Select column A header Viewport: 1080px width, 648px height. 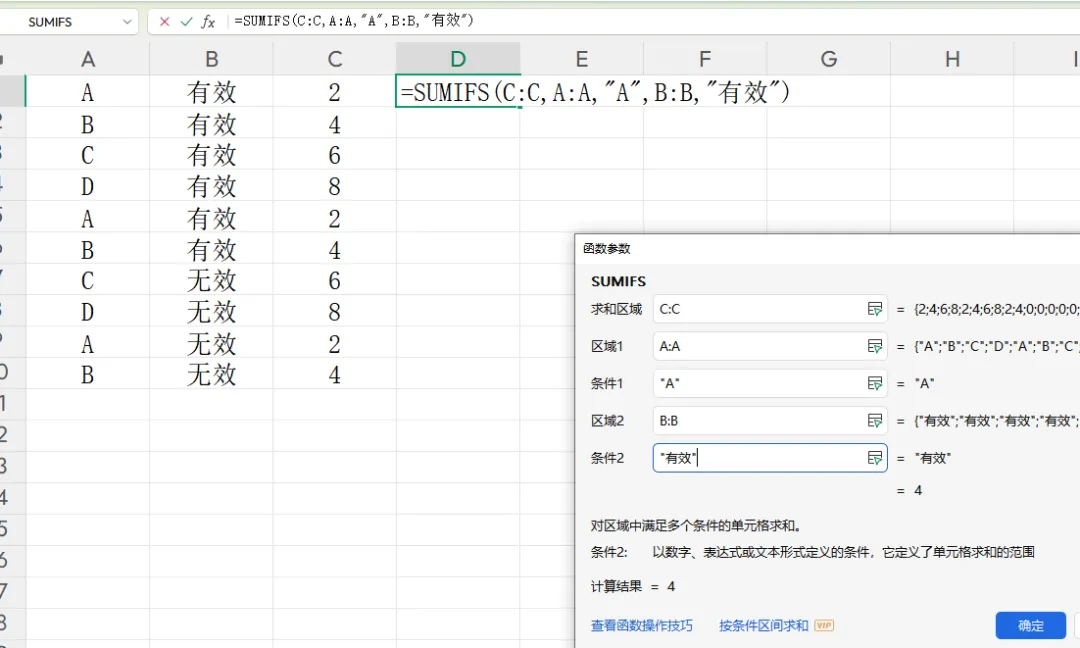coord(87,59)
